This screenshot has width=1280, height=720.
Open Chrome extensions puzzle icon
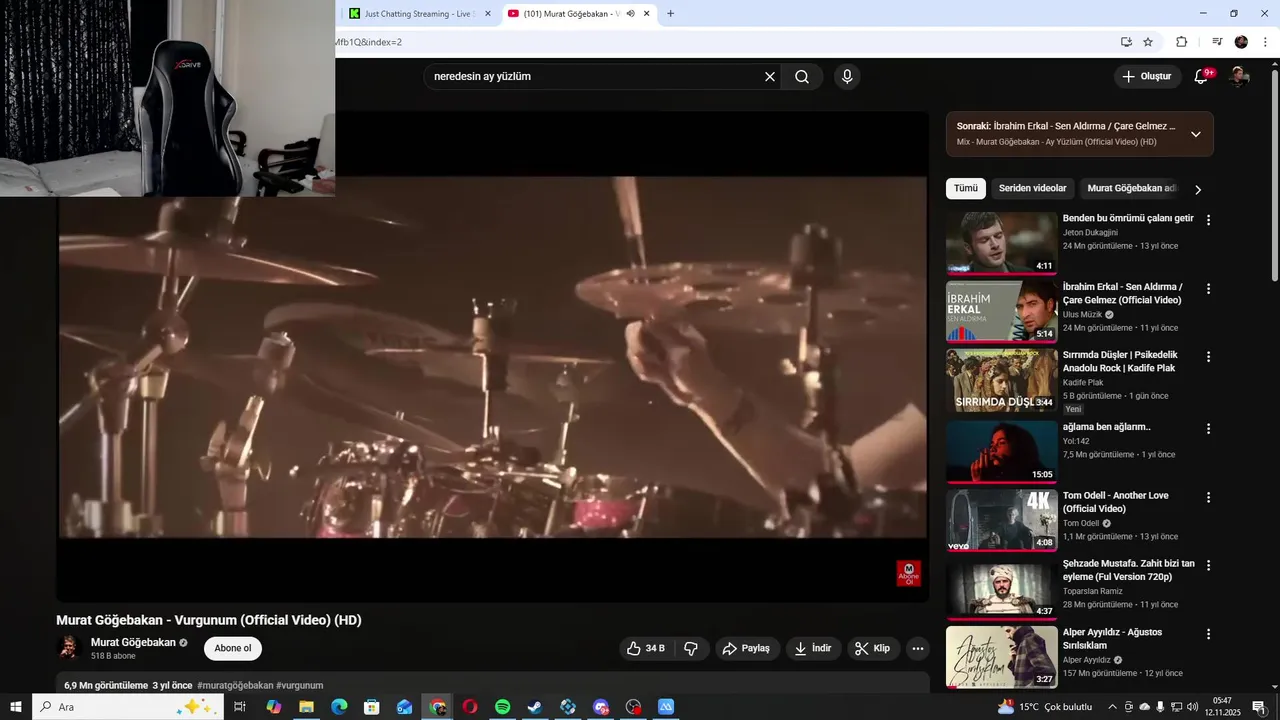(x=1181, y=42)
